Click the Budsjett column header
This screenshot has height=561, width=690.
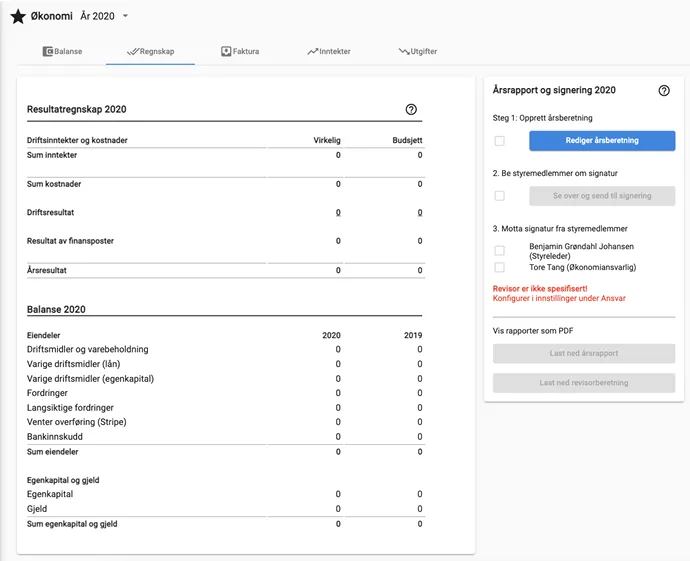tap(407, 140)
